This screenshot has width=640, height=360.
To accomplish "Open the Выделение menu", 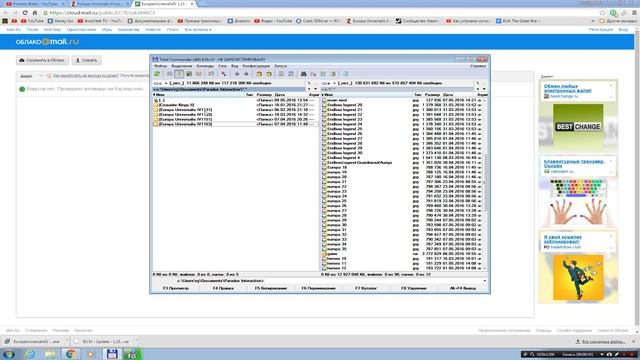I will click(x=182, y=66).
